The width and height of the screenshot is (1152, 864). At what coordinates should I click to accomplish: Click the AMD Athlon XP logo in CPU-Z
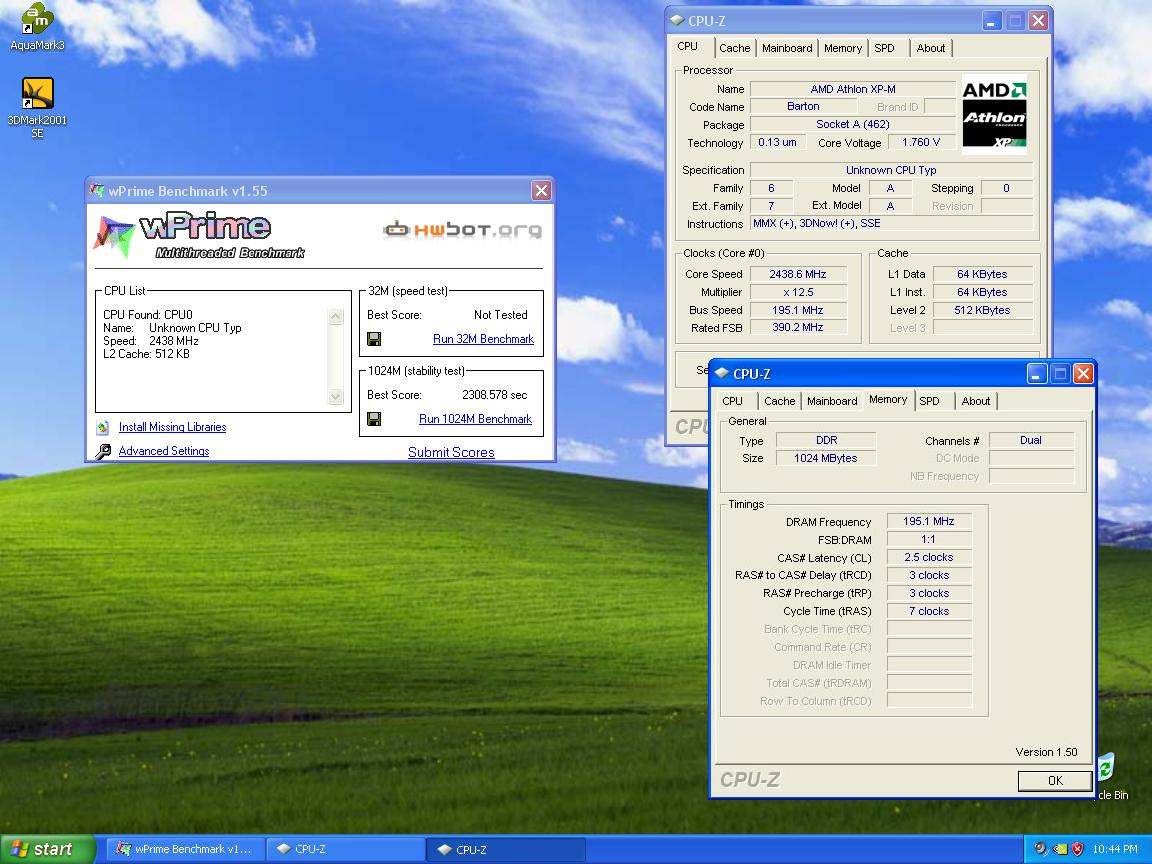coord(994,116)
